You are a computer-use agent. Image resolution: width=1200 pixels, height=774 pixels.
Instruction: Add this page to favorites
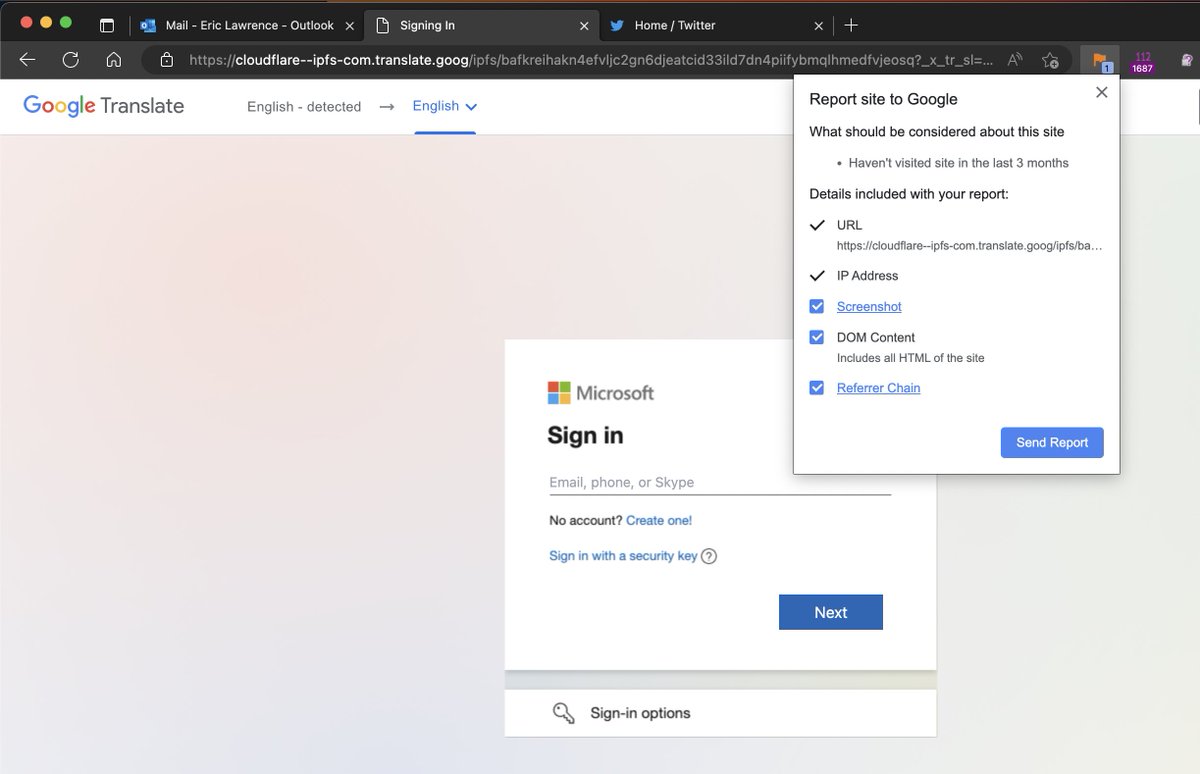[1050, 60]
